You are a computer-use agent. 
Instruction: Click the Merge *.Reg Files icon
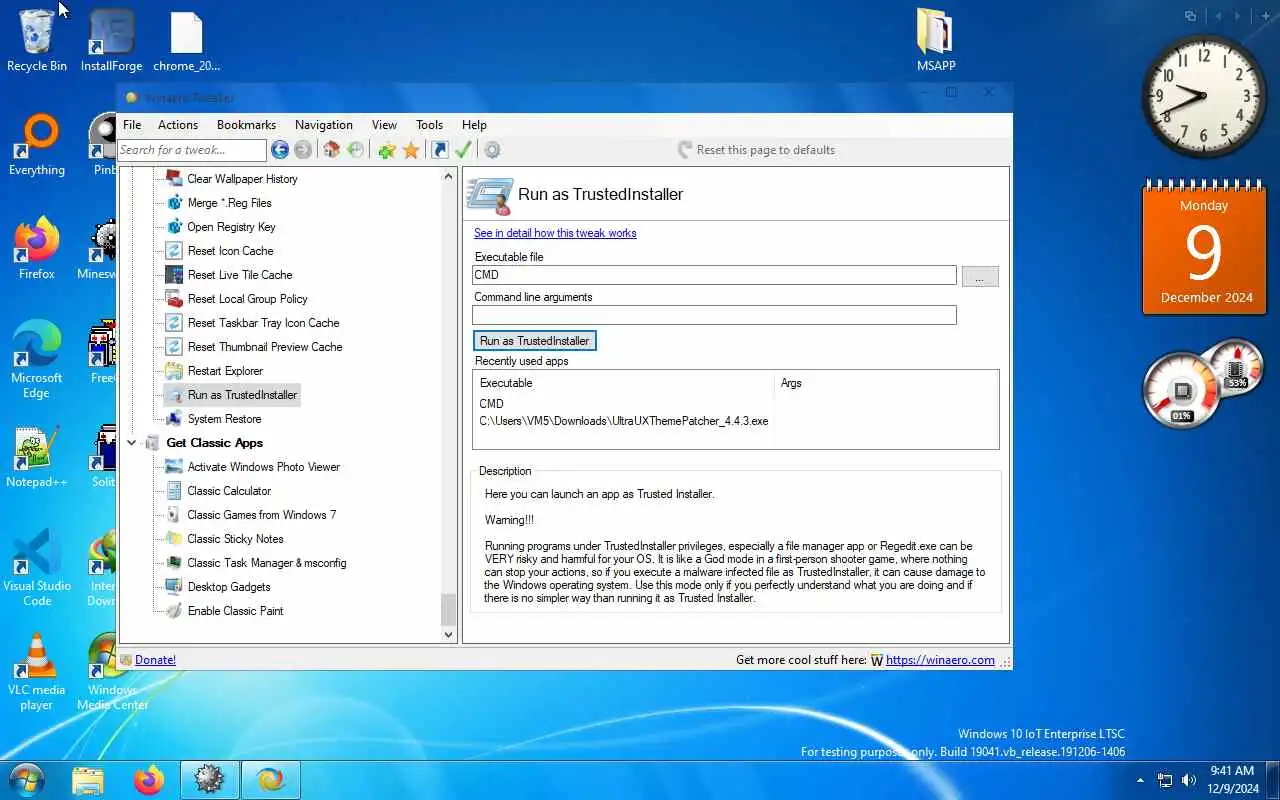click(x=174, y=203)
